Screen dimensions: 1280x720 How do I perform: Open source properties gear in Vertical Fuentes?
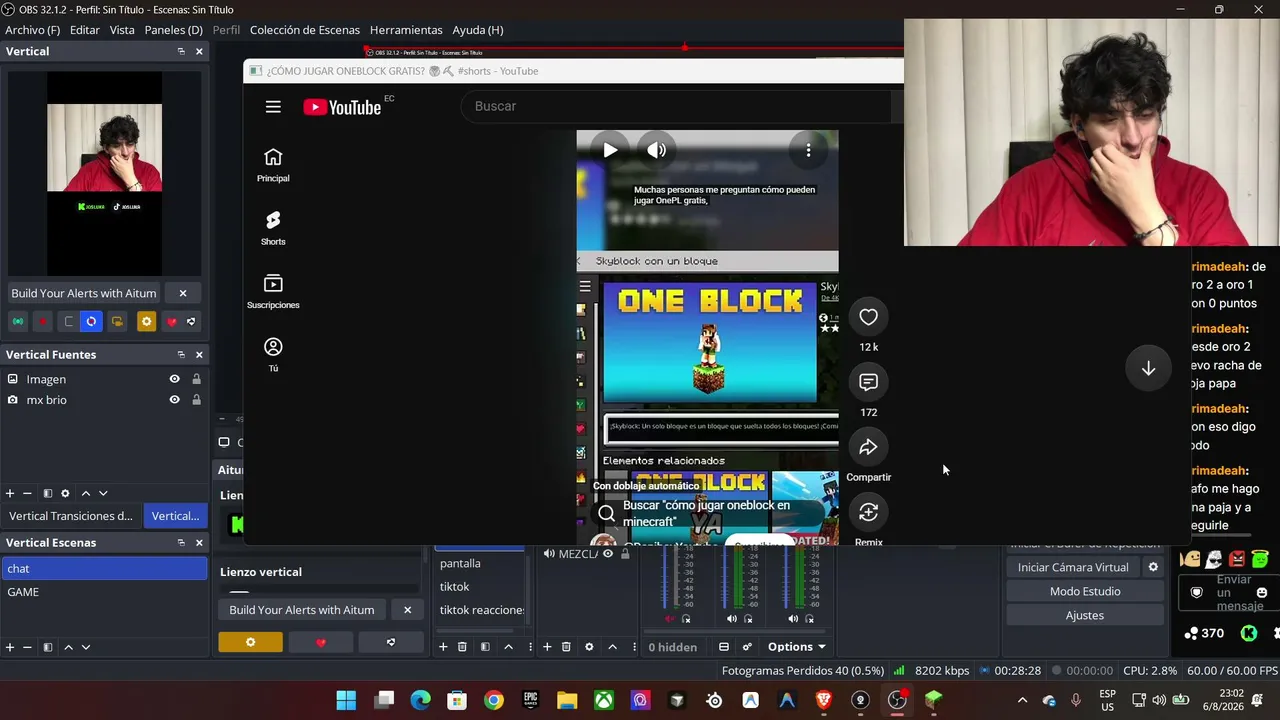point(66,493)
